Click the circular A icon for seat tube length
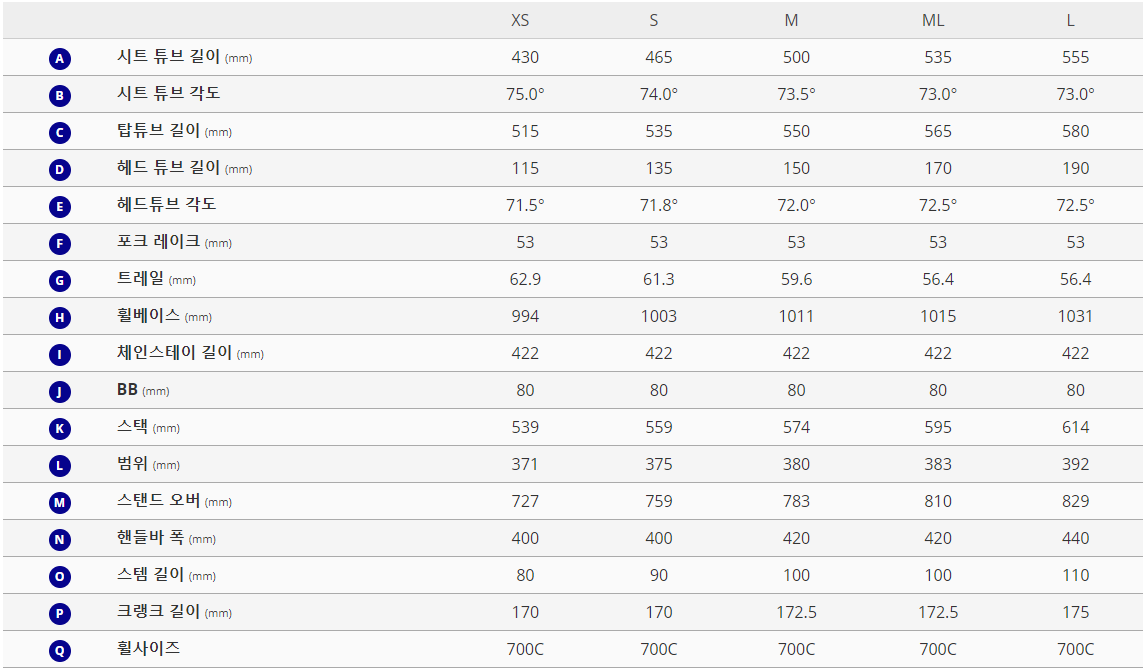The width and height of the screenshot is (1144, 669). (x=60, y=59)
